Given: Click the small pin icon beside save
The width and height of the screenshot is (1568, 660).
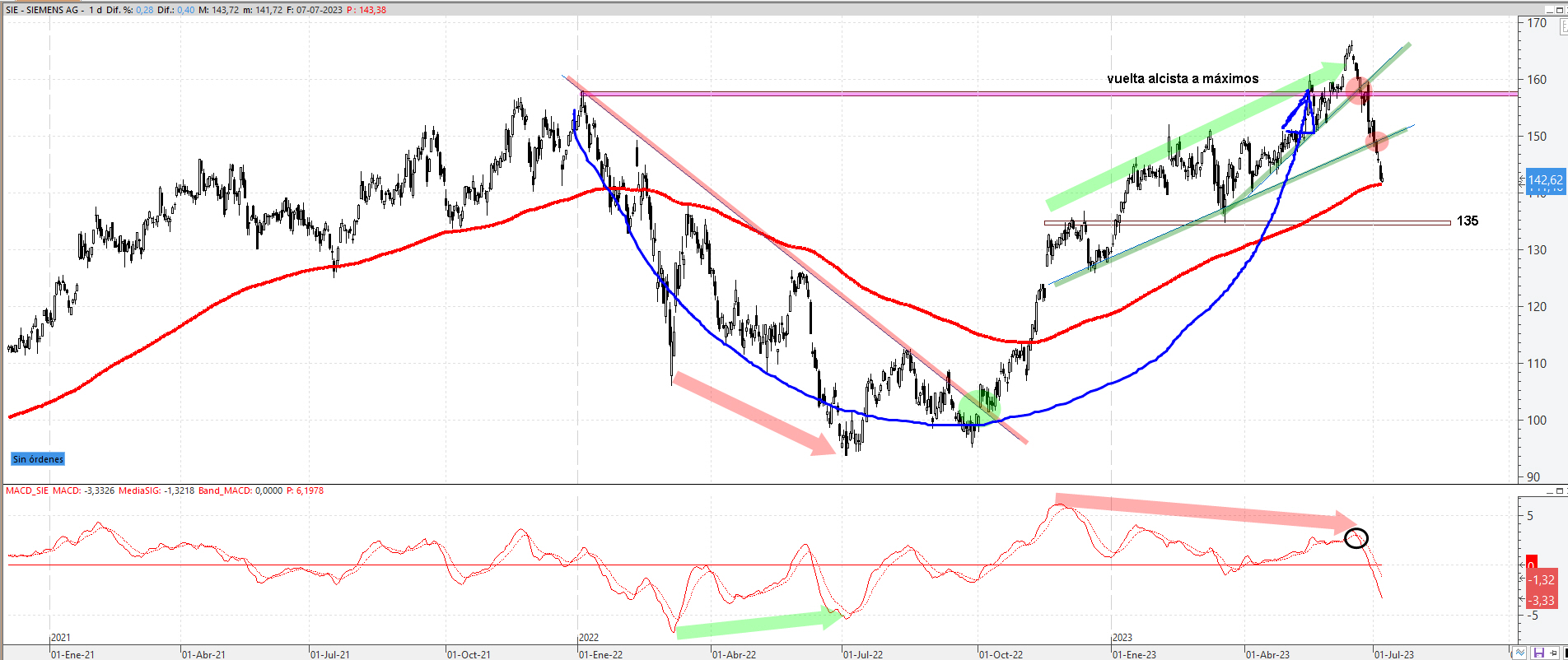Looking at the screenshot, I should (x=1554, y=653).
